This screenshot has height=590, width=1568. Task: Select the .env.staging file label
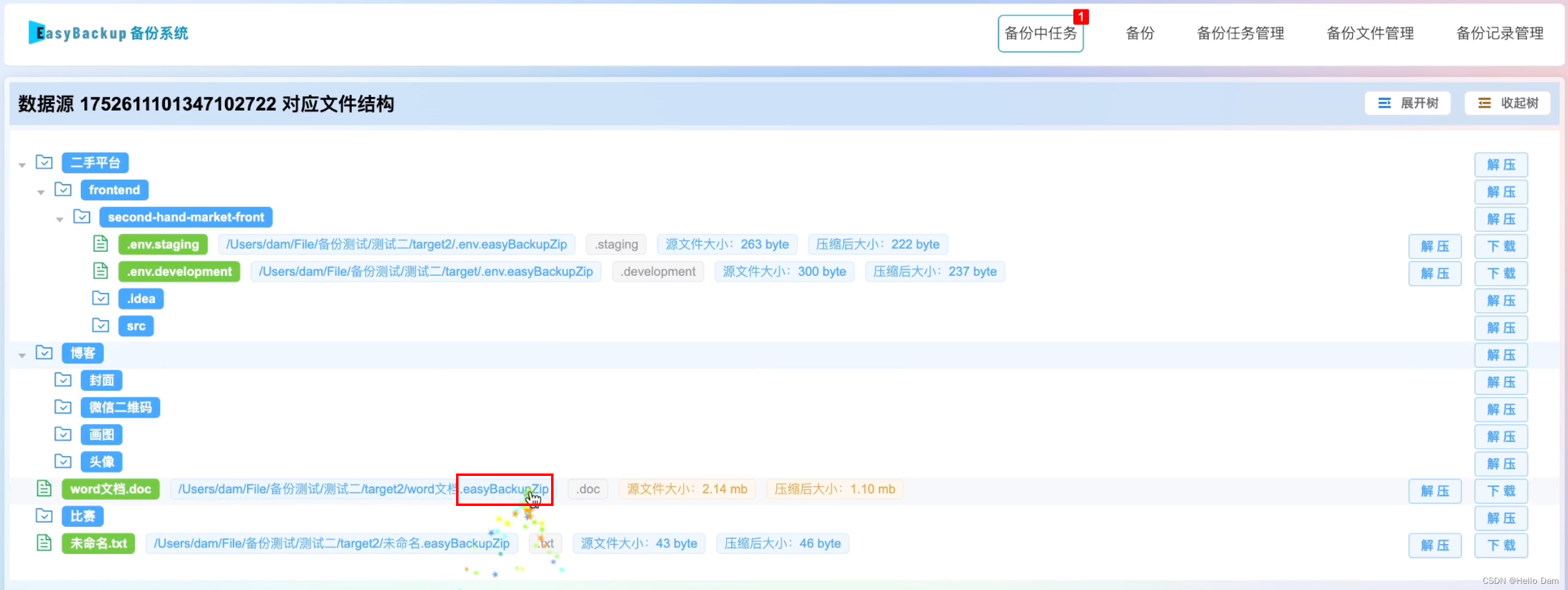[x=163, y=245]
